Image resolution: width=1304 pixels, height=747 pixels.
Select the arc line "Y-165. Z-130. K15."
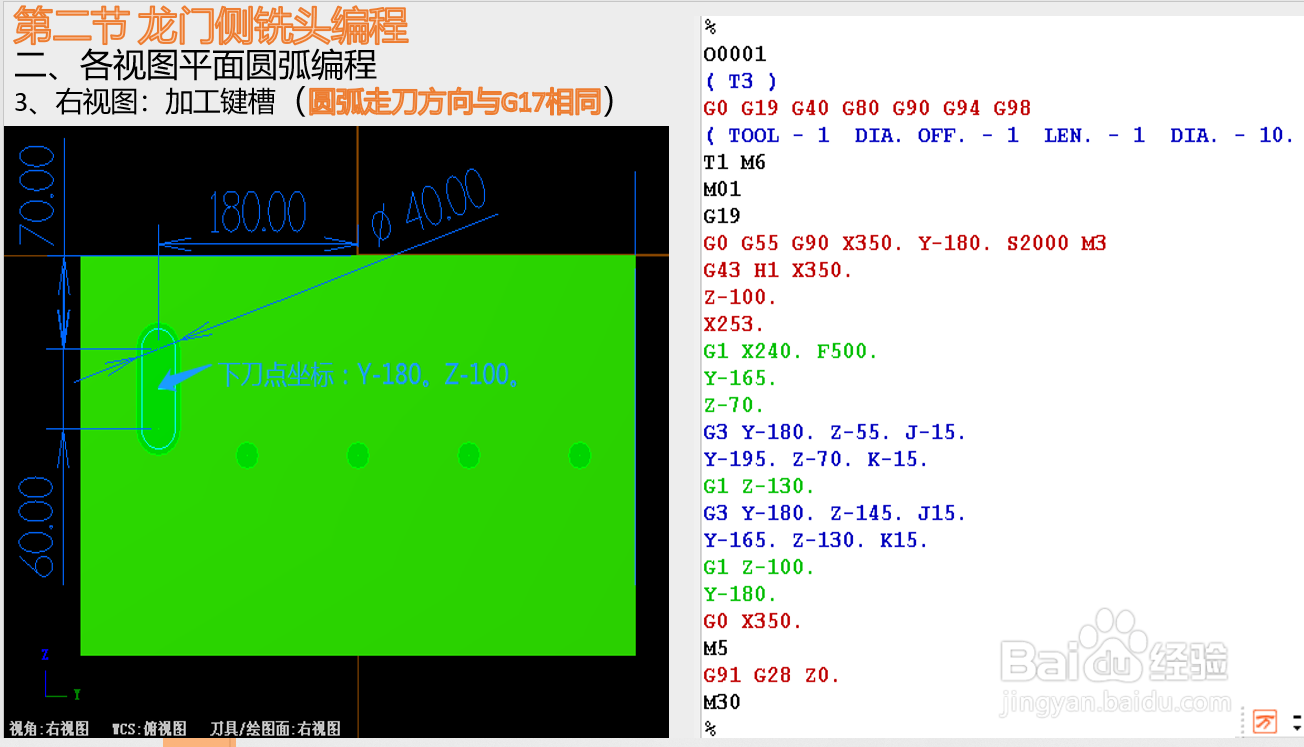pos(816,540)
